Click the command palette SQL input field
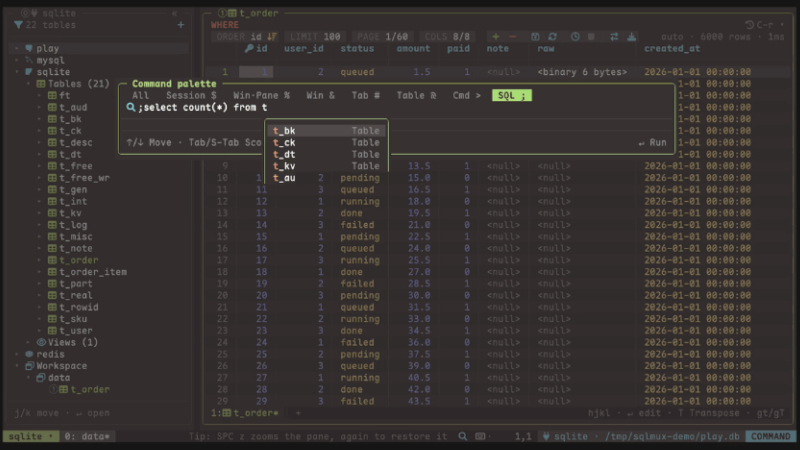This screenshot has width=800, height=450. coord(398,107)
